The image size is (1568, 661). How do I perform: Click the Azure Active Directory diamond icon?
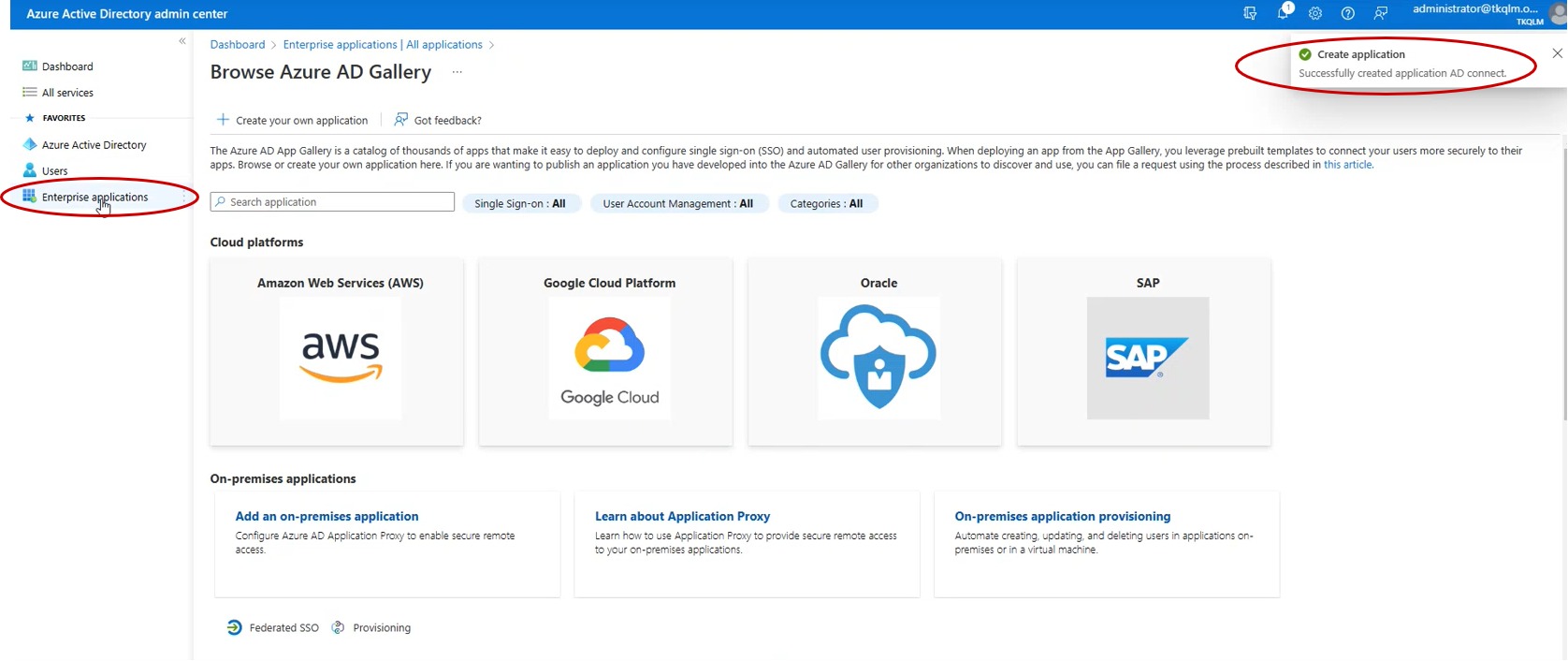pyautogui.click(x=30, y=145)
